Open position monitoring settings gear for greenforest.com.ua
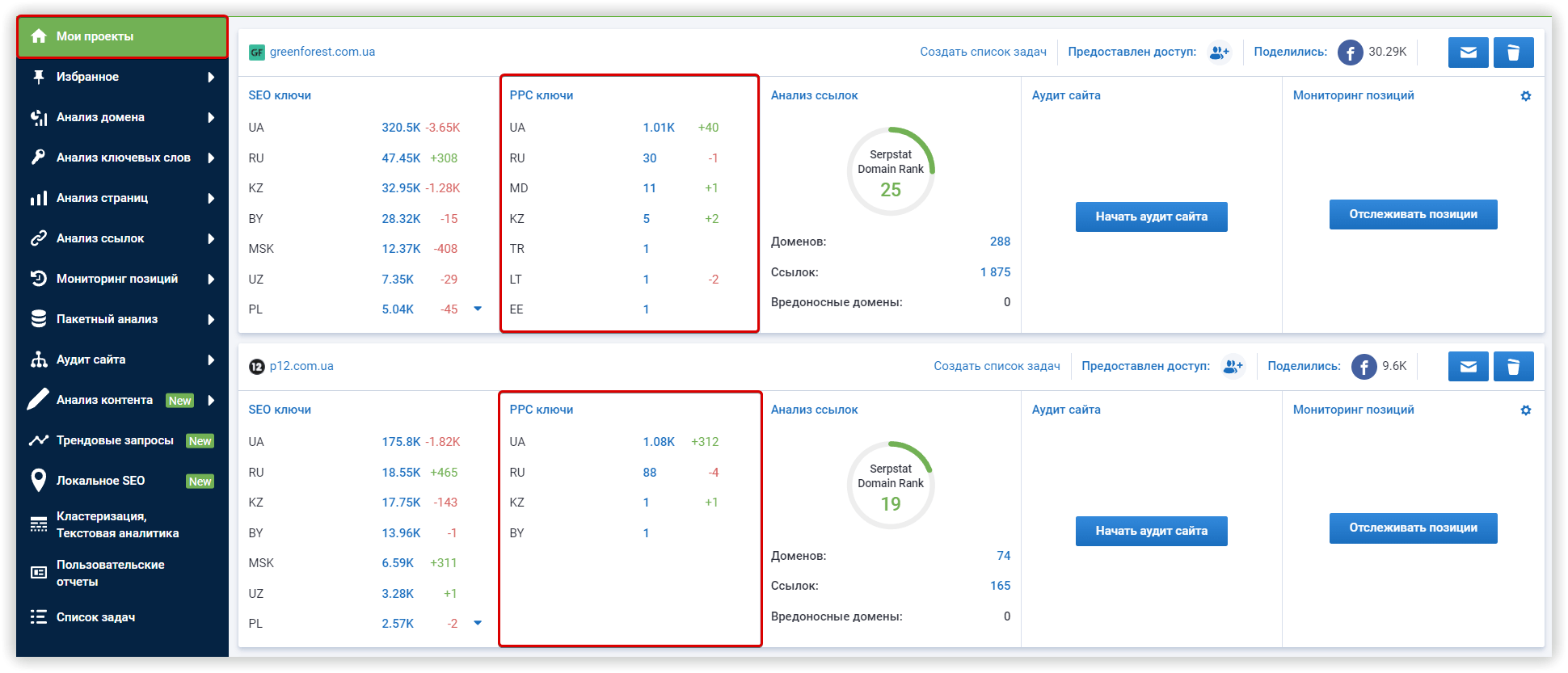The image size is (1568, 673). [1526, 95]
